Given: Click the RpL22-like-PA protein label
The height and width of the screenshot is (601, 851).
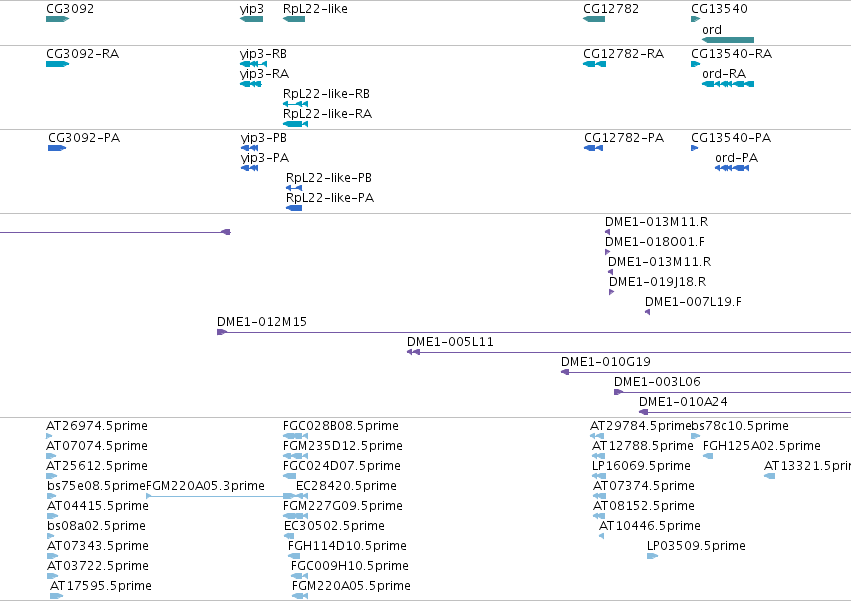Looking at the screenshot, I should (x=330, y=198).
